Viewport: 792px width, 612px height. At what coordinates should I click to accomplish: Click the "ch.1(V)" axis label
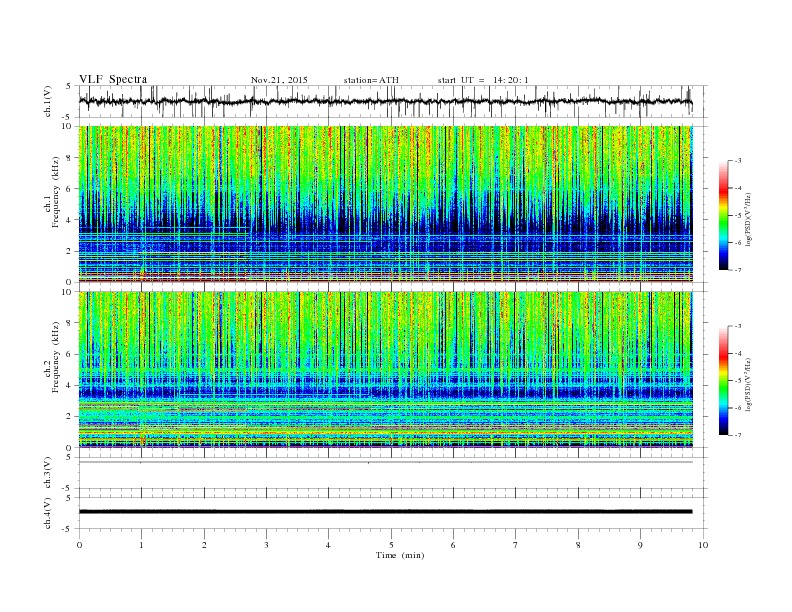click(x=48, y=102)
